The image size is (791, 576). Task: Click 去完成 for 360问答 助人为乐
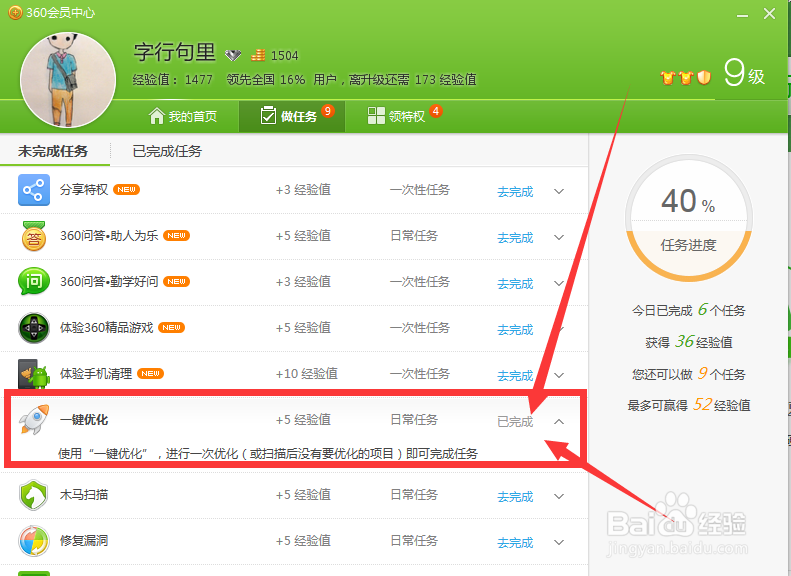point(515,238)
